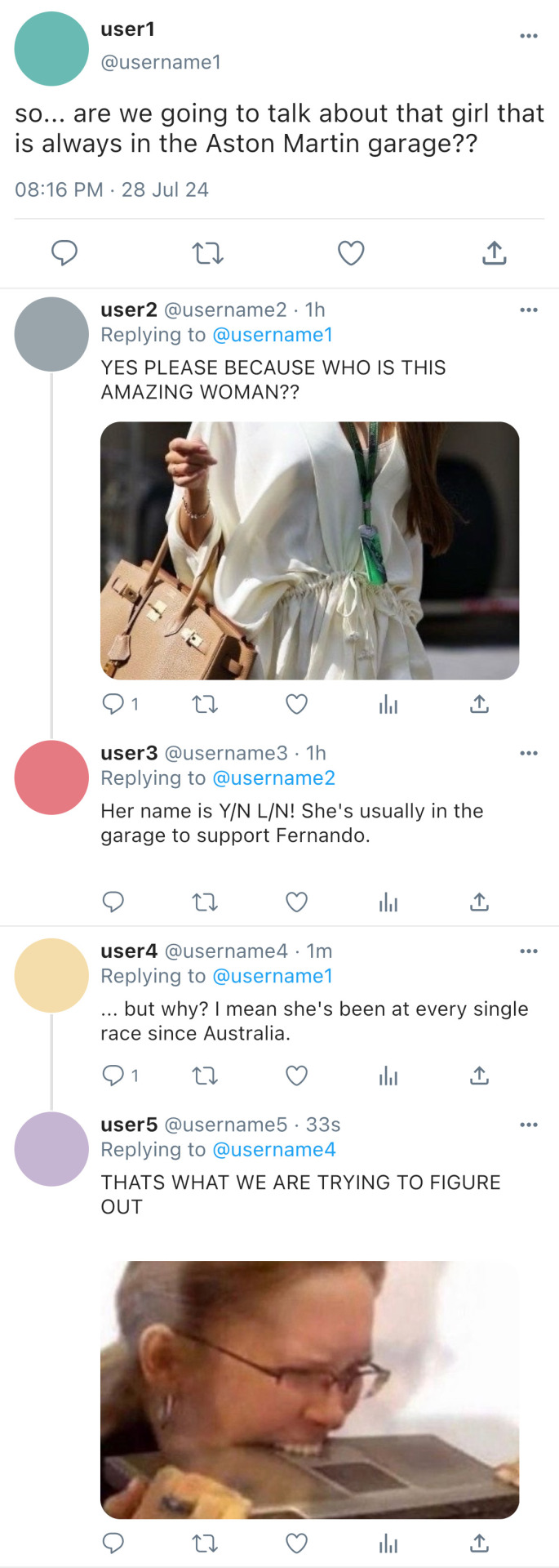The height and width of the screenshot is (1568, 559).
Task: Like user4's tweet about Australia
Action: [296, 1076]
